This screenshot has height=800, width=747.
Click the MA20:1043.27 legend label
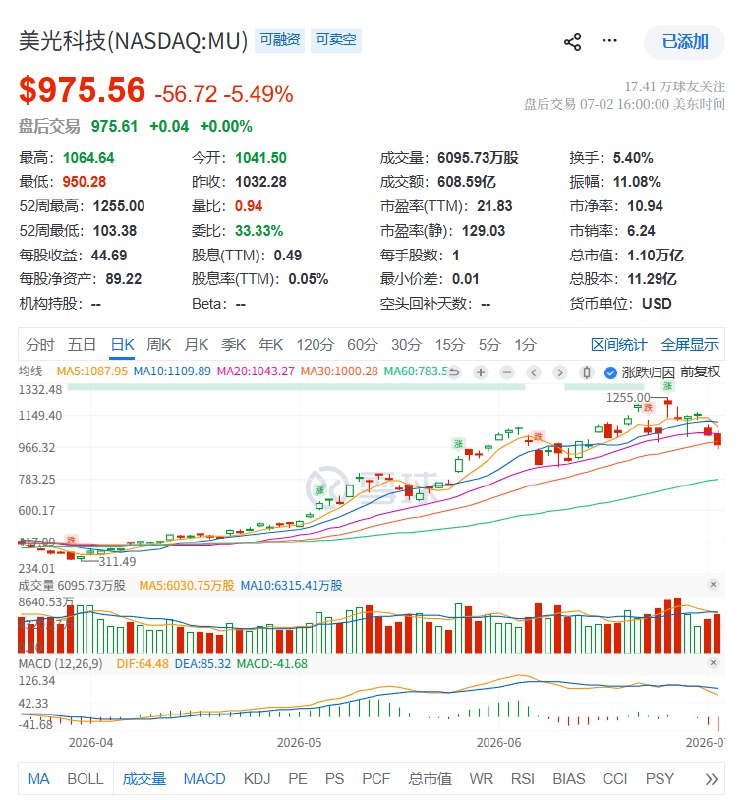256,371
